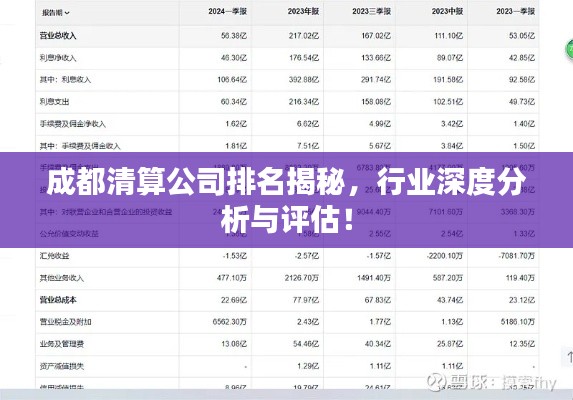Select 资产减值损失 value 1.29亿
The height and width of the screenshot is (400, 573).
click(x=308, y=366)
